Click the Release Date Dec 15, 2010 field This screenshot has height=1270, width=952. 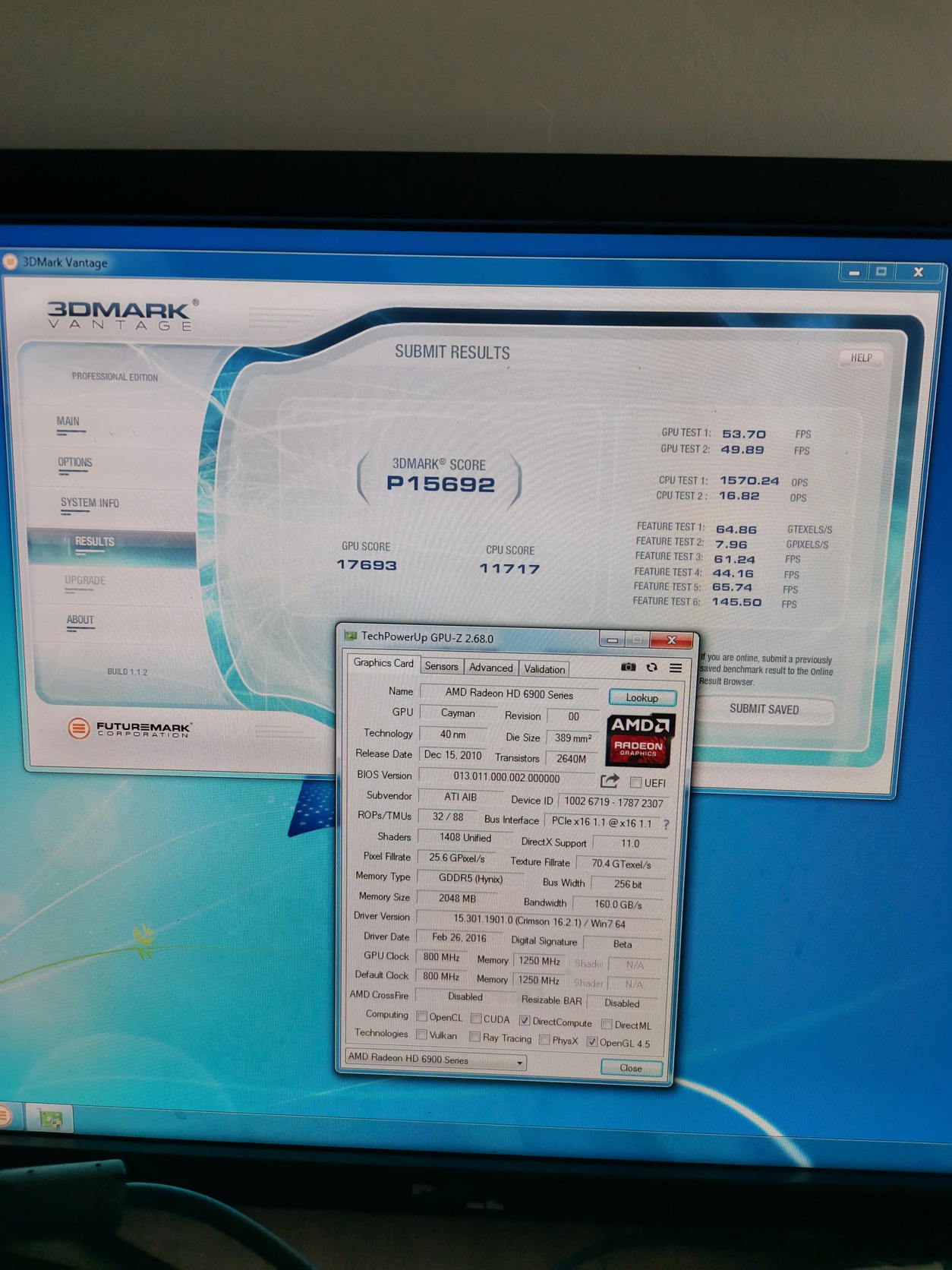452,755
